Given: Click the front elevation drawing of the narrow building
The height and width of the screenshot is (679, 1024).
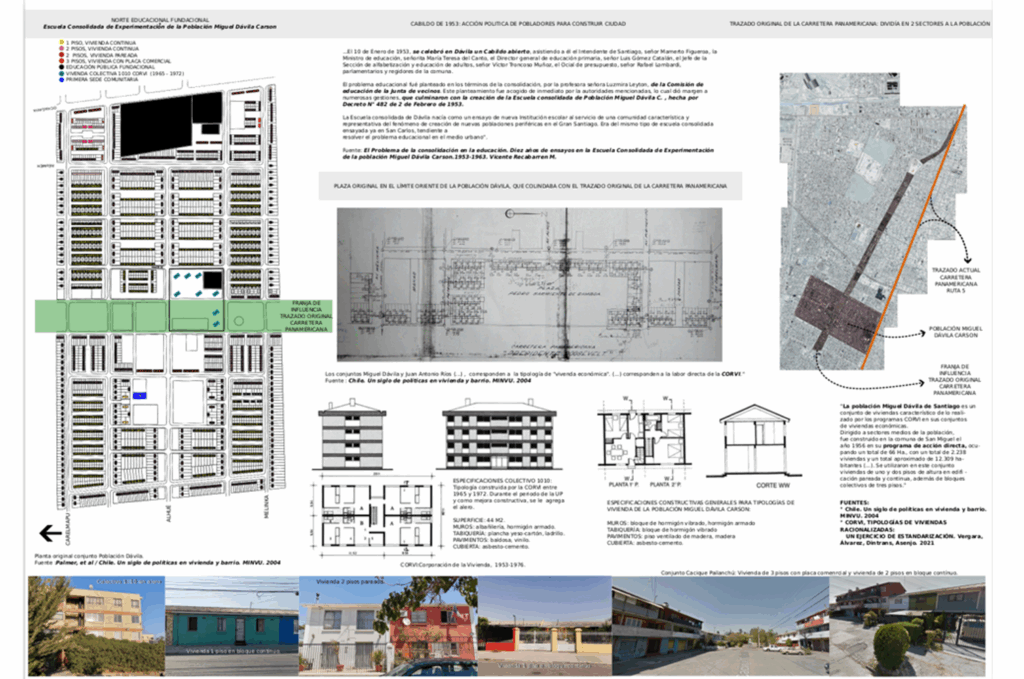Looking at the screenshot, I should (x=351, y=435).
